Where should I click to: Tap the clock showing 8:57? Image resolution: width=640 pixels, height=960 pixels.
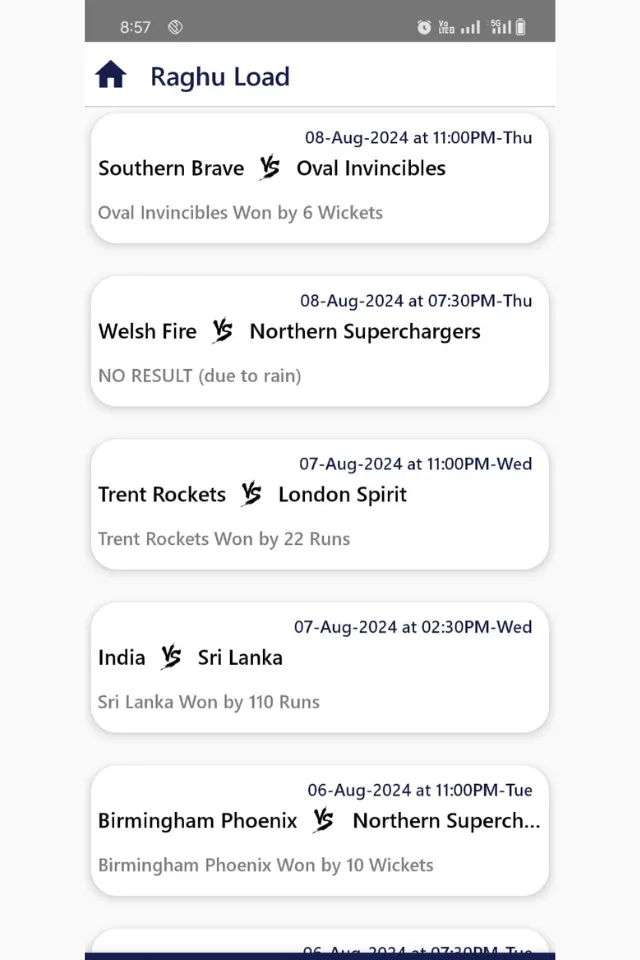pos(136,26)
